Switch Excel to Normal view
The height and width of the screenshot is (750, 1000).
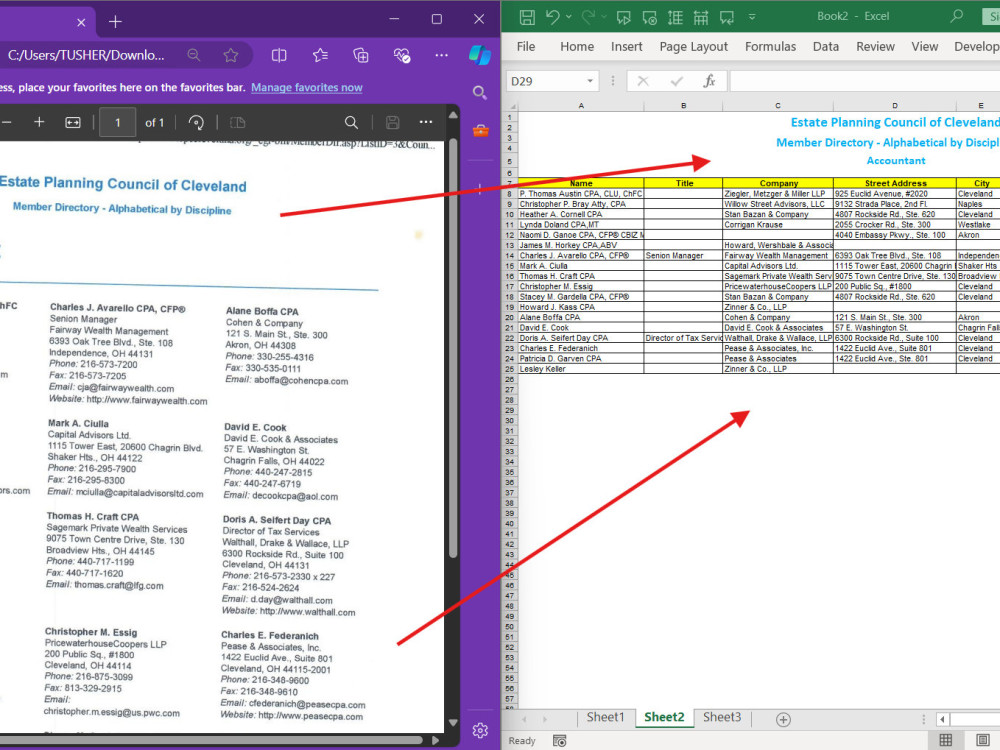click(946, 740)
